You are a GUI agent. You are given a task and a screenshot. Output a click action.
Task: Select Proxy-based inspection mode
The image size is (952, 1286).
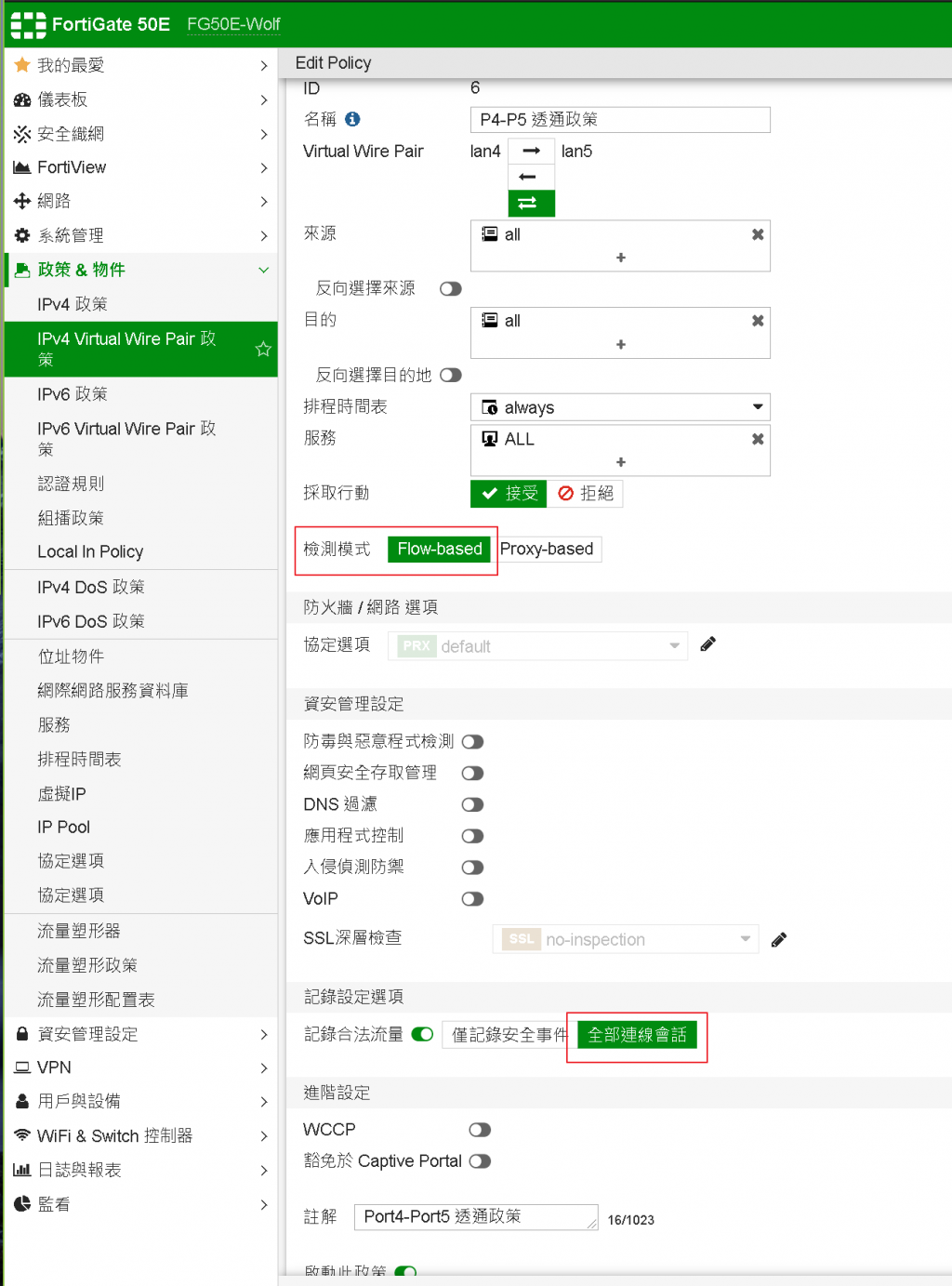click(547, 550)
